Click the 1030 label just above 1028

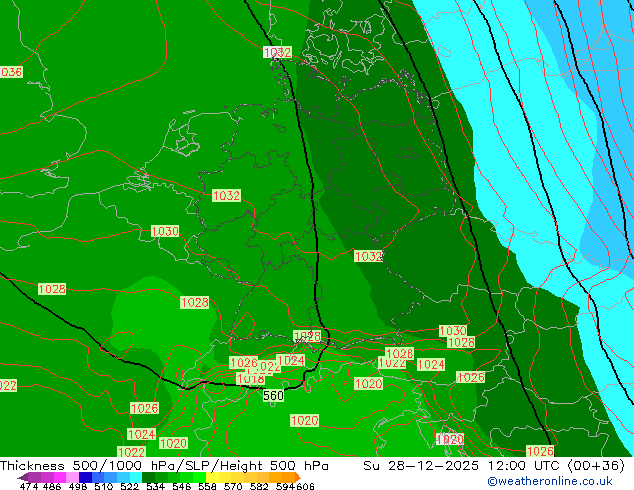453,331
